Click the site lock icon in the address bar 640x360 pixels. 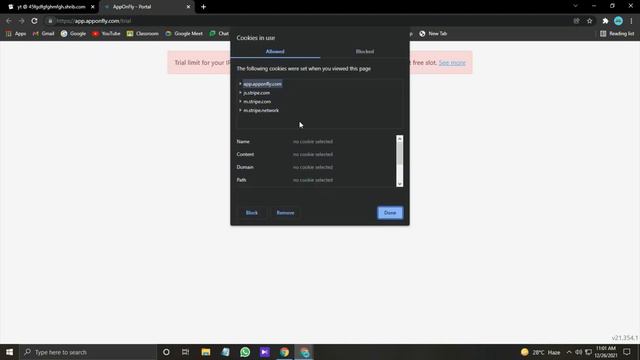click(x=50, y=21)
